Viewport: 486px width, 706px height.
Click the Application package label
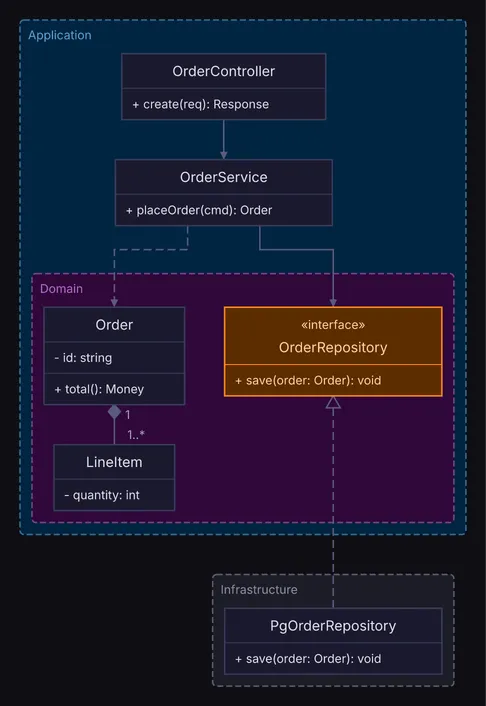(x=60, y=35)
